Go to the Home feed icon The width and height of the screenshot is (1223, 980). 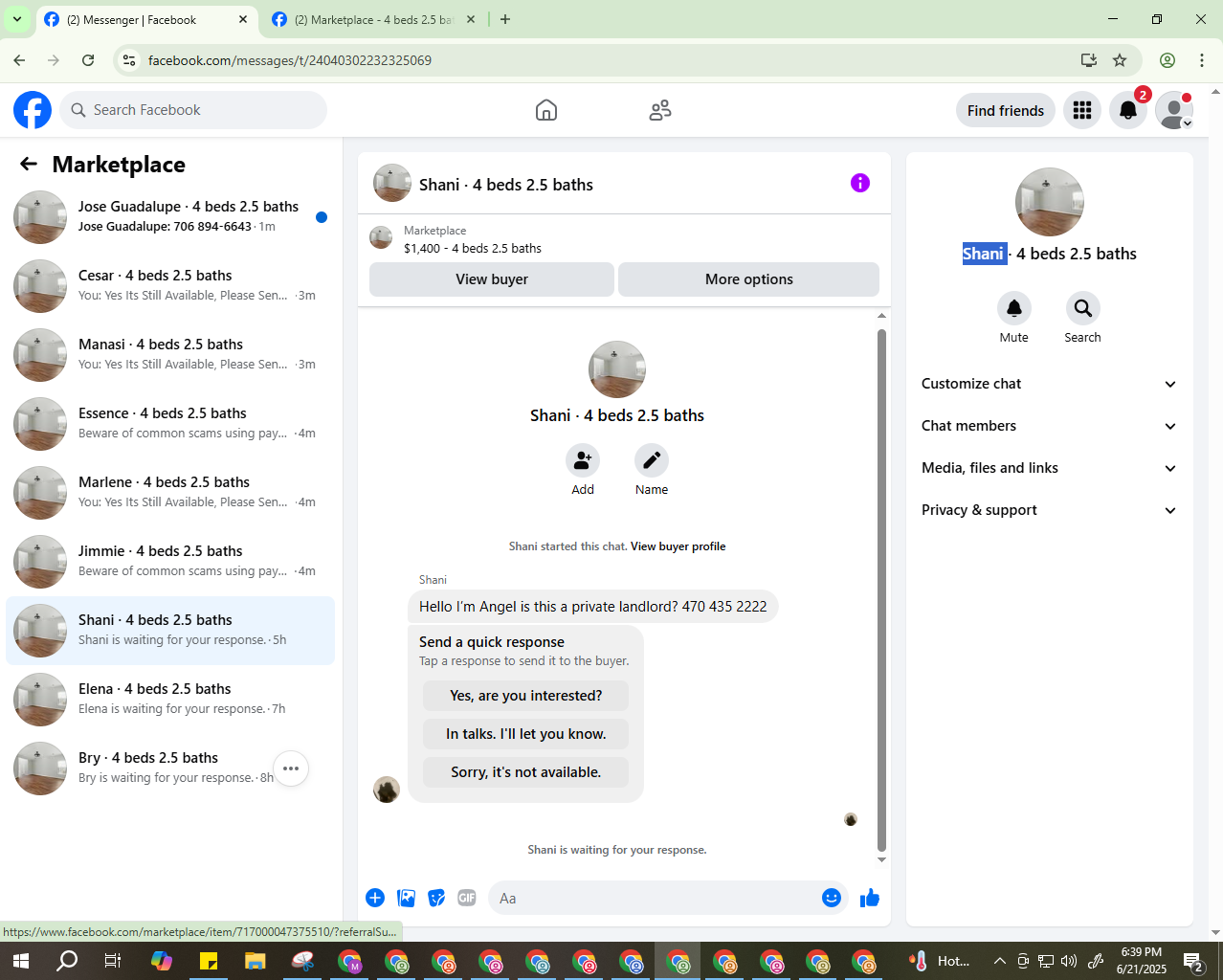(546, 110)
